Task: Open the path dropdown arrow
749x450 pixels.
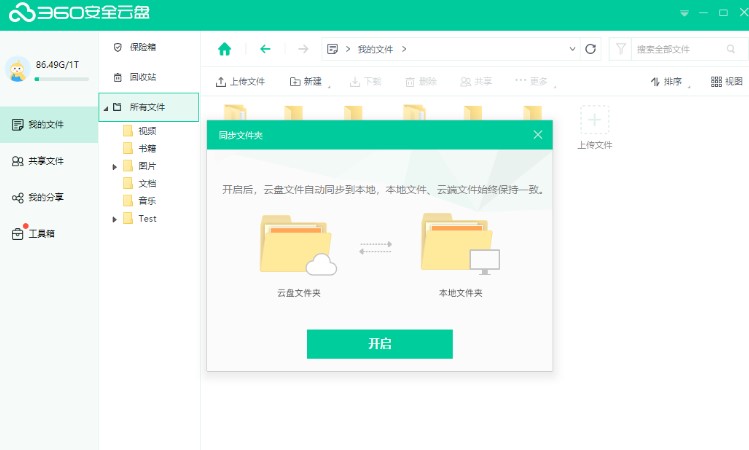Action: point(572,49)
